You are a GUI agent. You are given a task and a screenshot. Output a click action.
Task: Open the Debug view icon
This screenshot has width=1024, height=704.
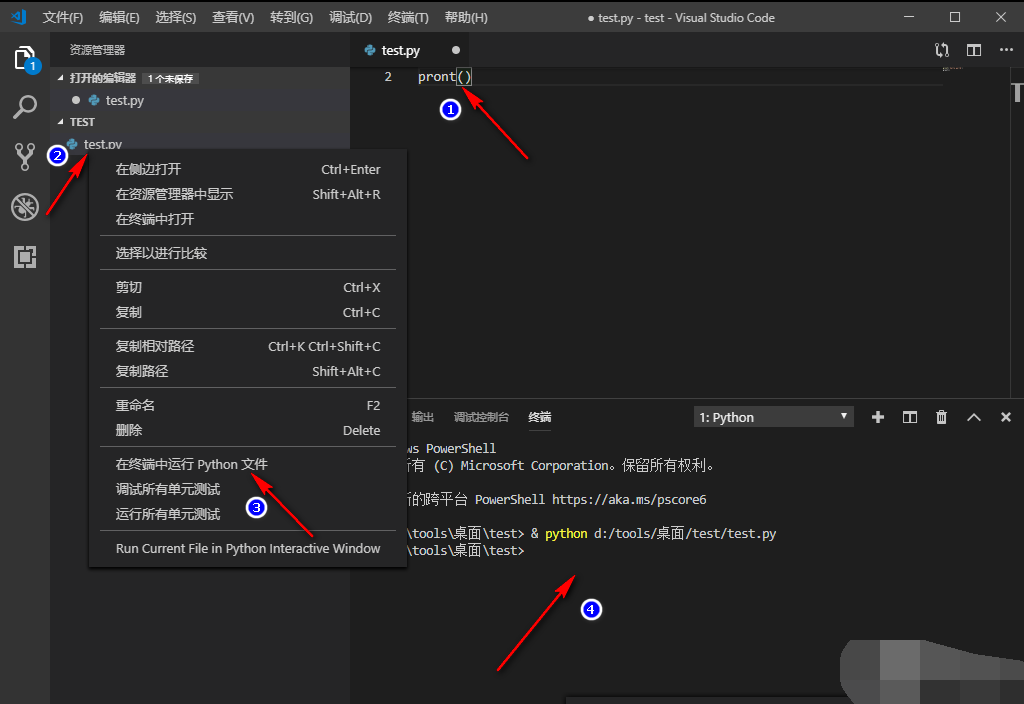[x=25, y=207]
